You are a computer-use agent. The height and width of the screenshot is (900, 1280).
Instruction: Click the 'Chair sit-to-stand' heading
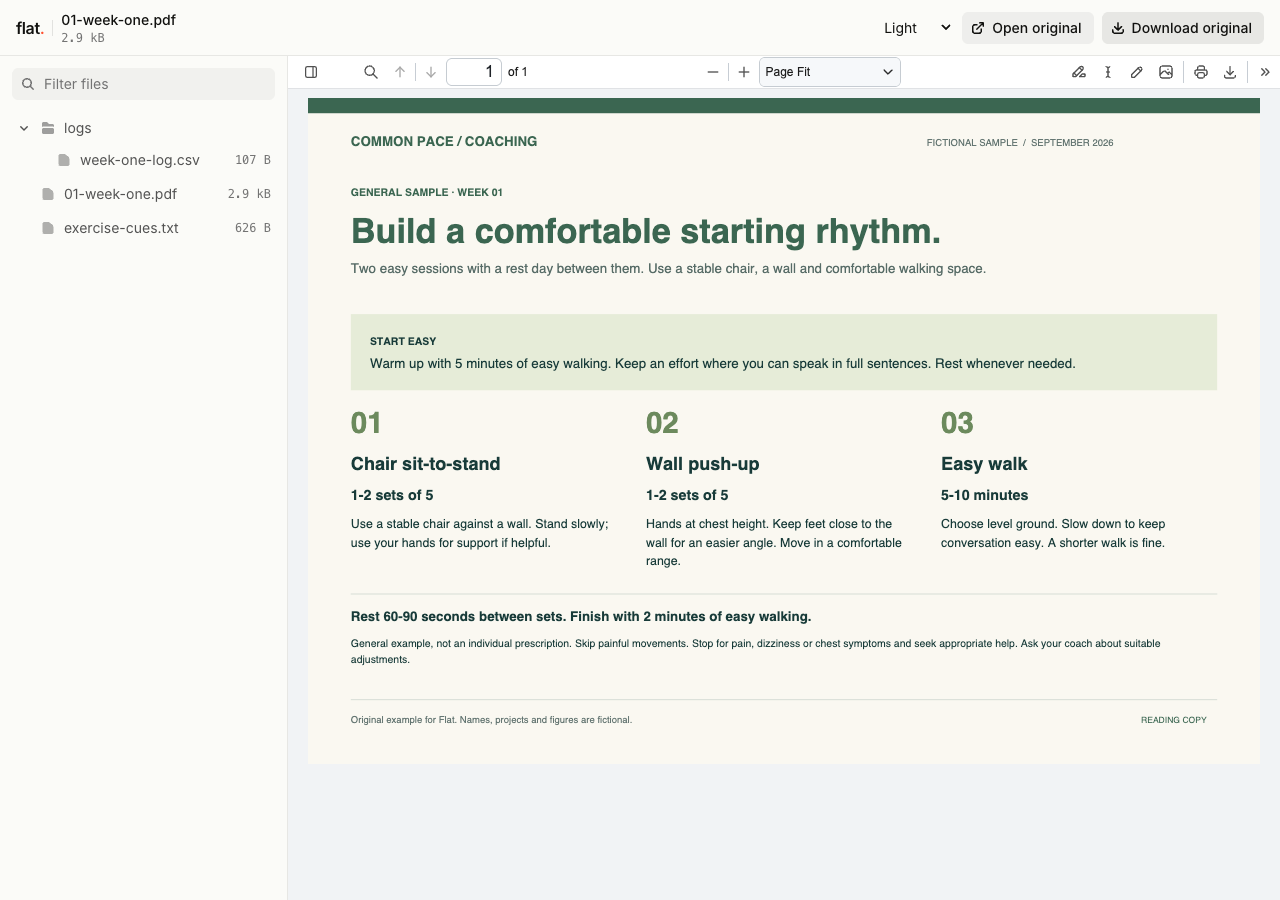(x=425, y=464)
